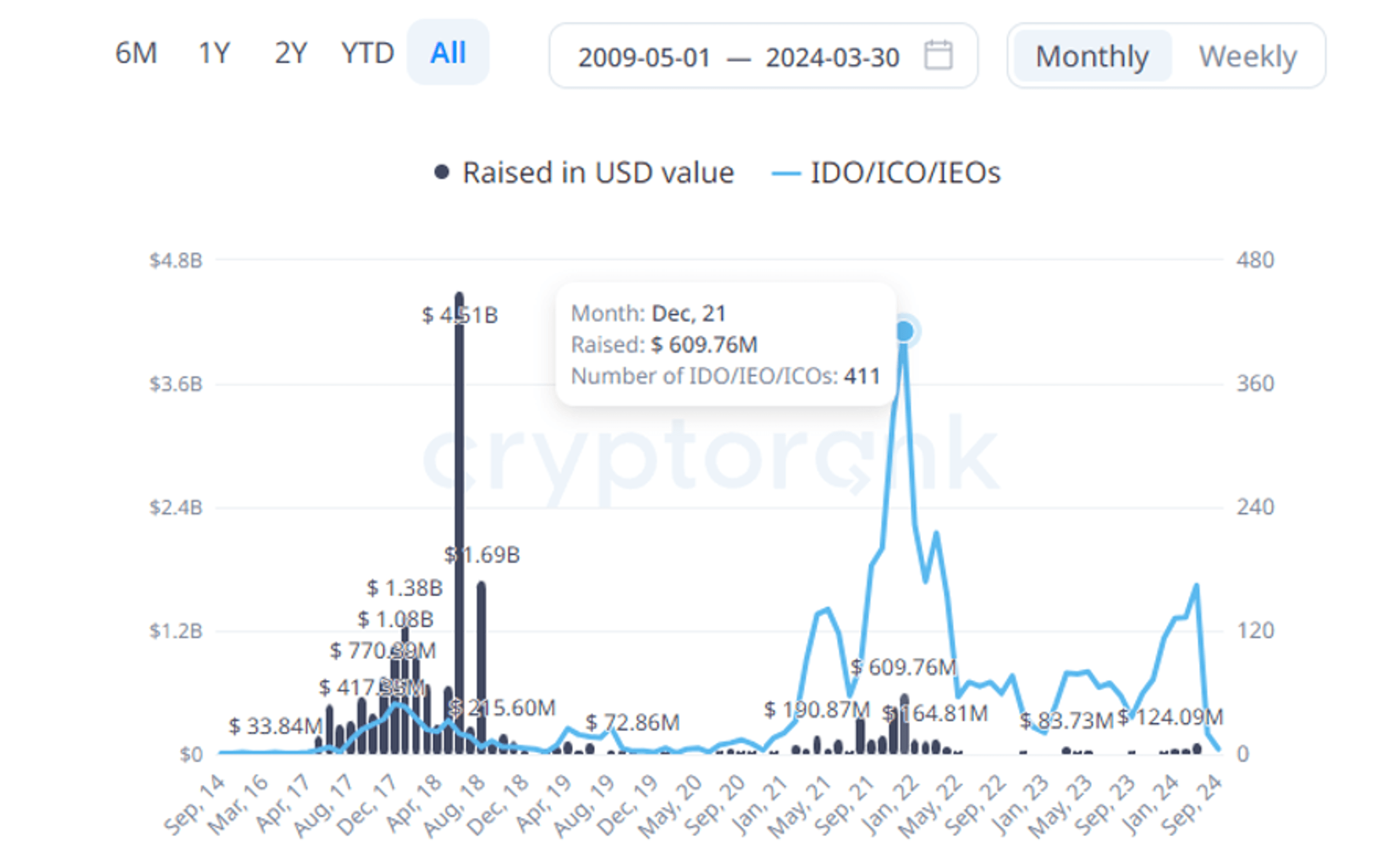Select the 2Y time range
1378x868 pixels.
(291, 53)
